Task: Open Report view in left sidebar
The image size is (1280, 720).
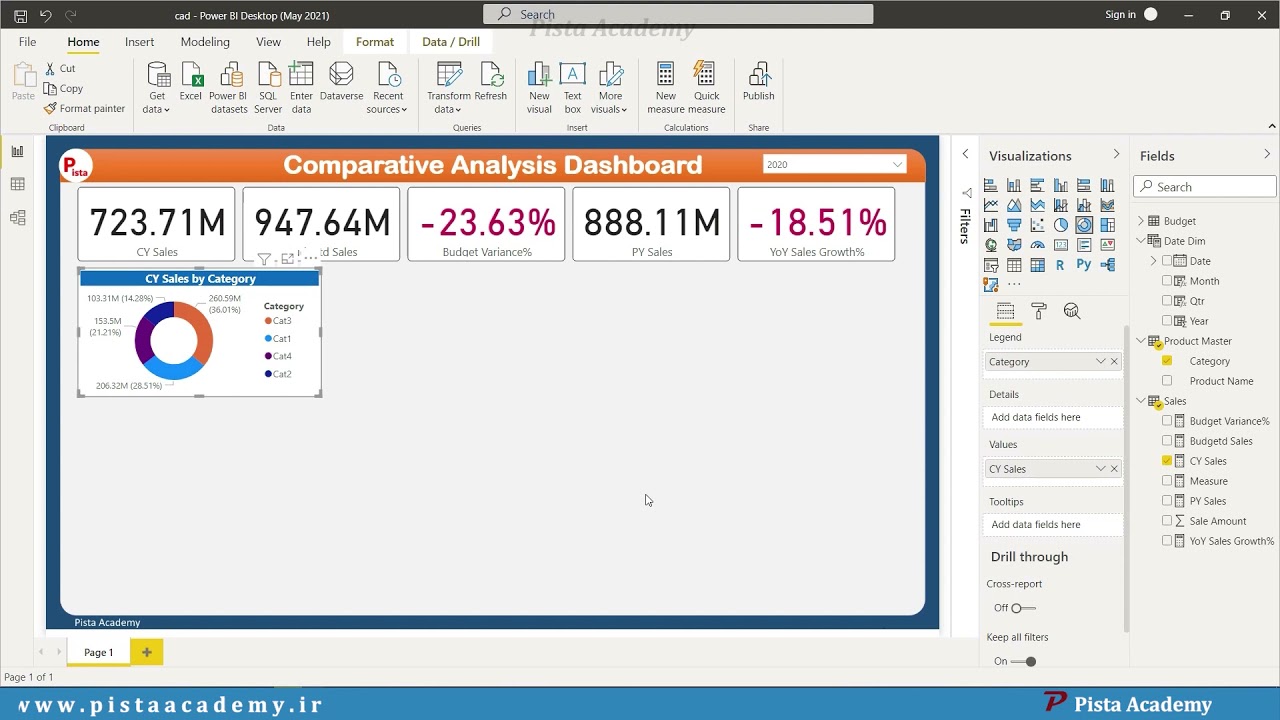Action: point(17,151)
